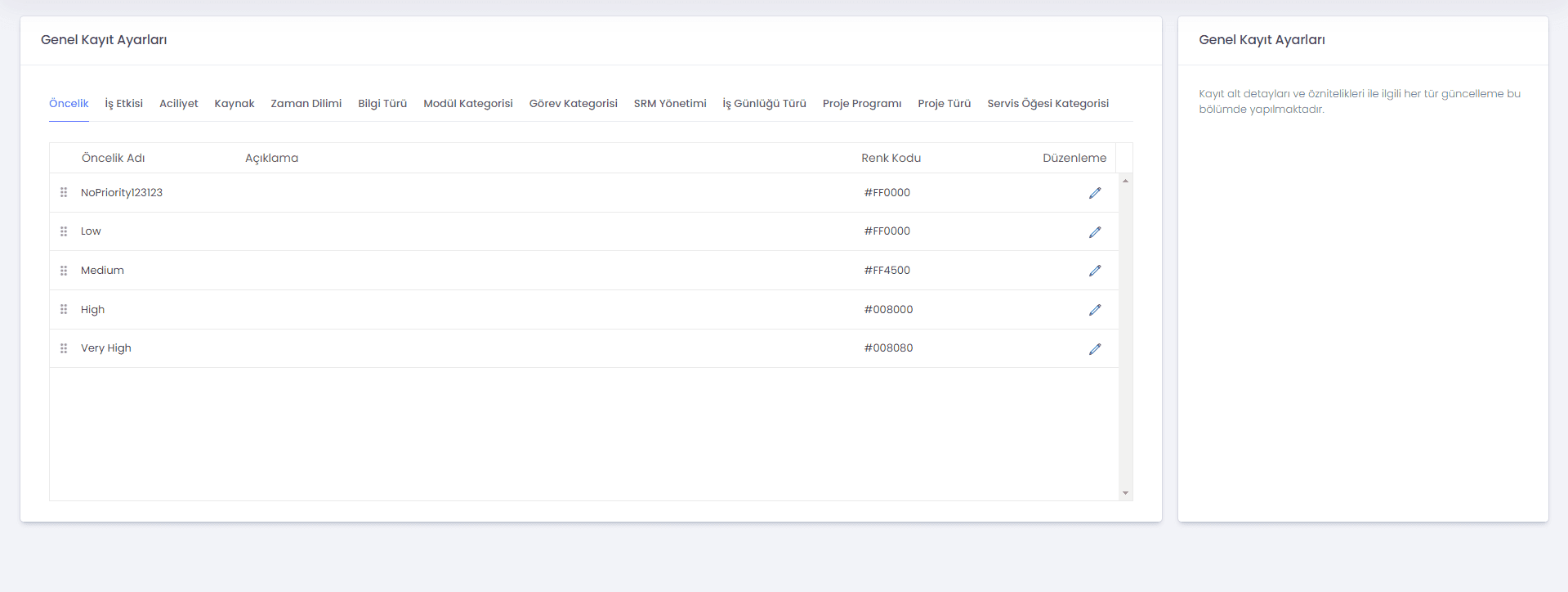
Task: Open the İş Etkisi tab
Action: [x=123, y=103]
